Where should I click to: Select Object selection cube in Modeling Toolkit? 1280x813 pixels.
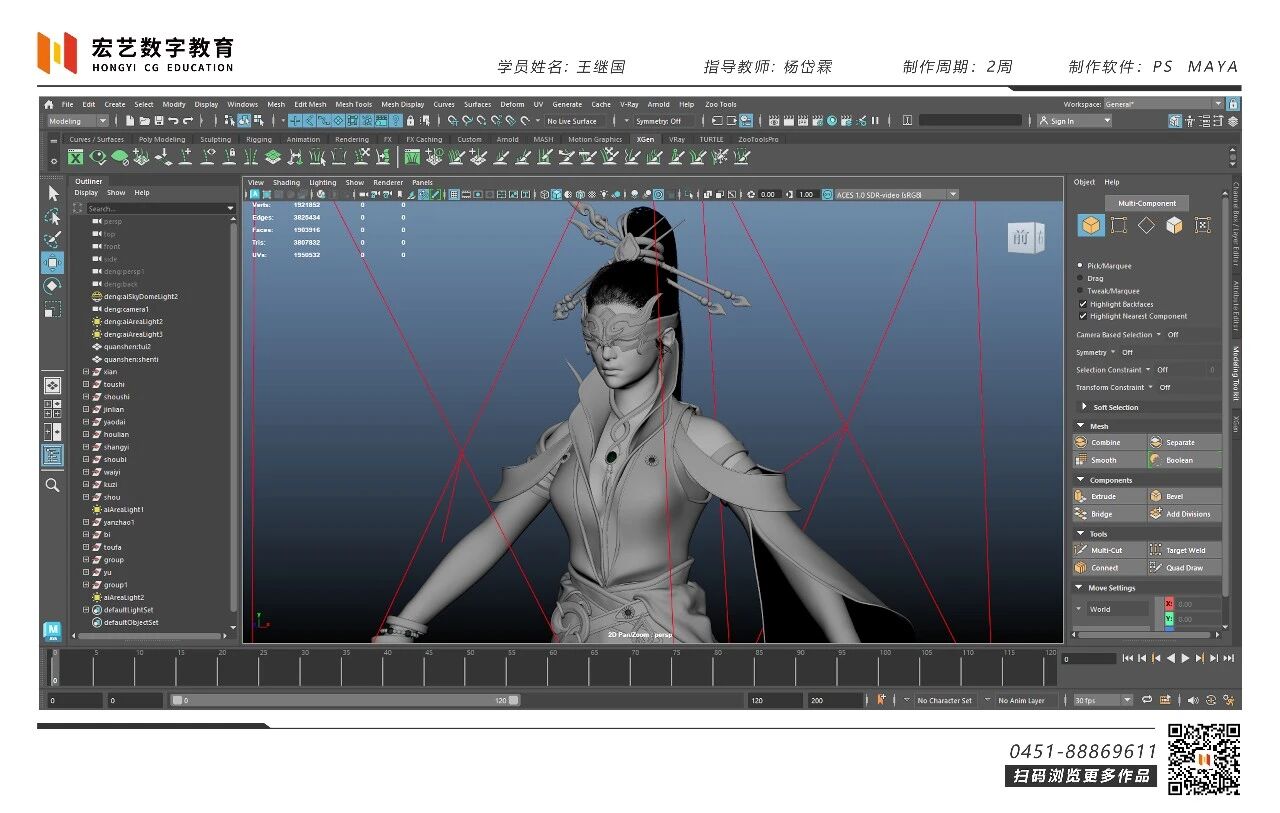(1090, 225)
